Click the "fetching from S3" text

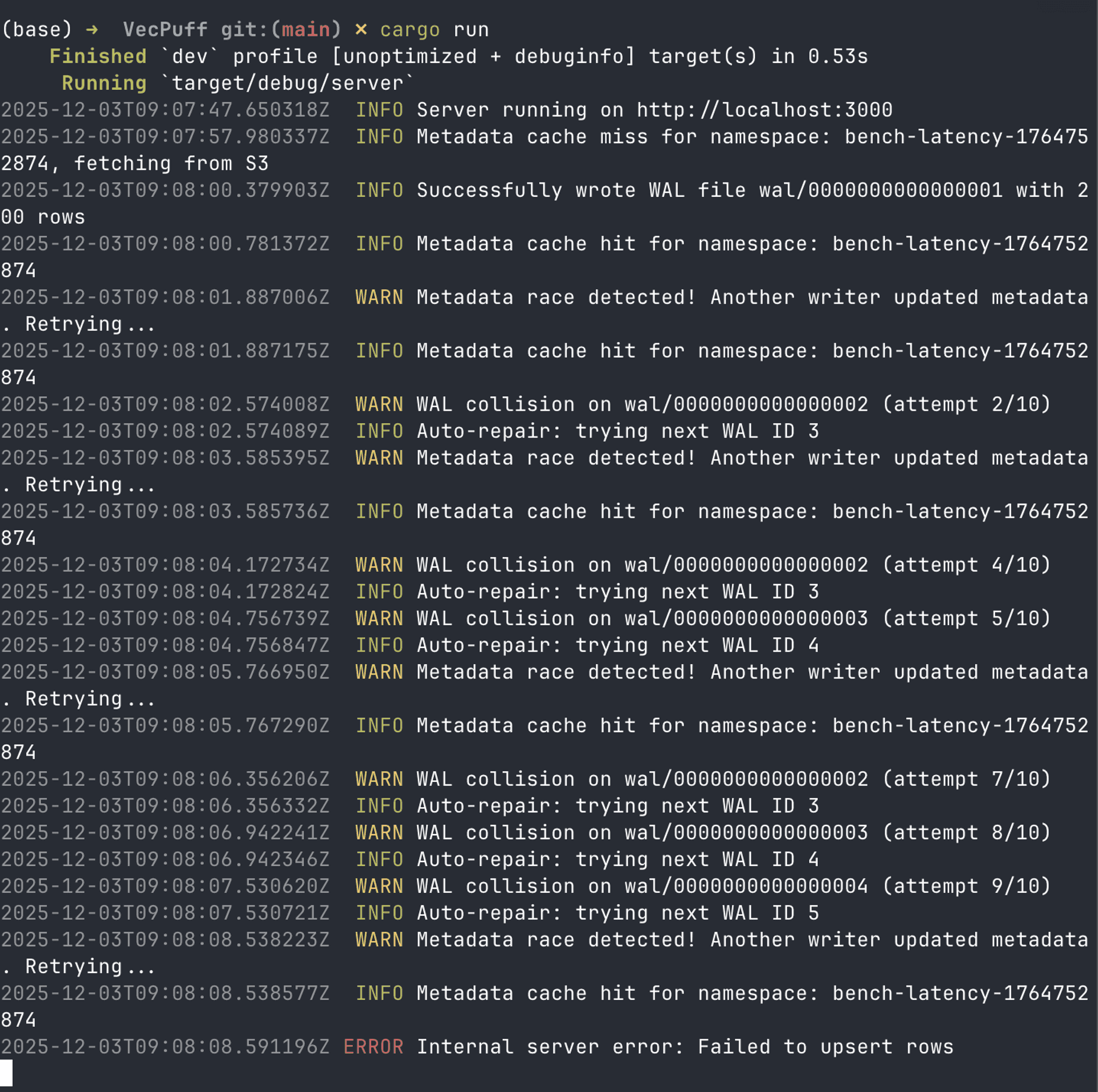tap(171, 164)
